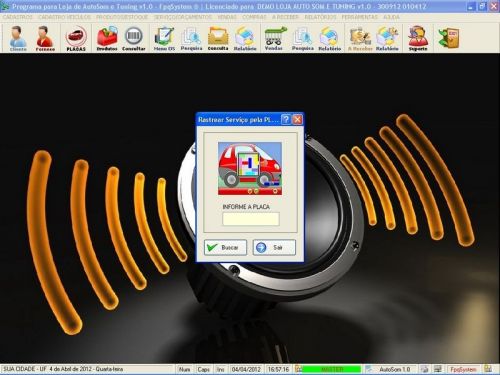Click the rightmost status bar icon
Screen dimensions: 500x375
pyautogui.click(x=488, y=369)
